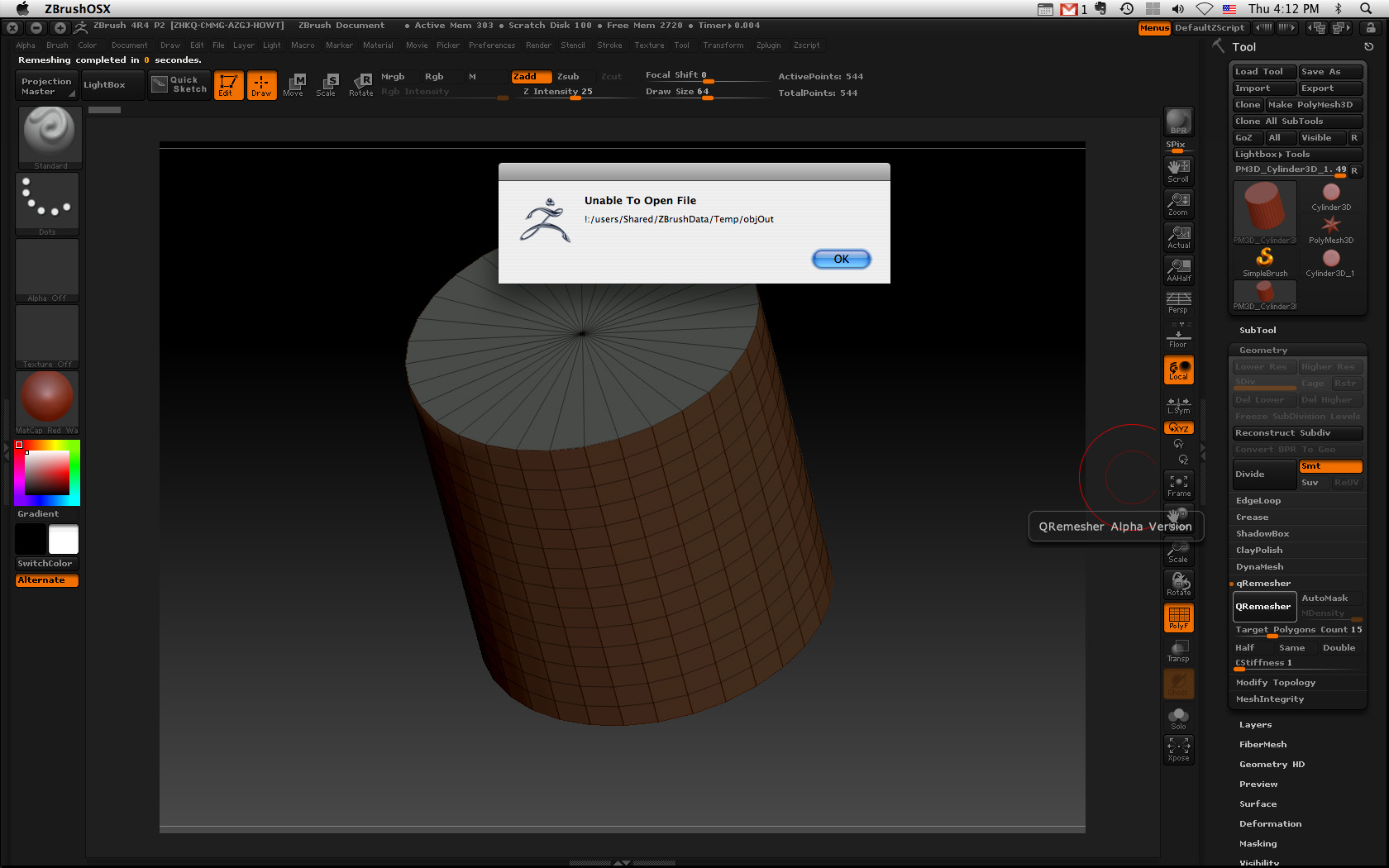Toggle L.Sym local symmetry
The image size is (1389, 868).
1178,405
